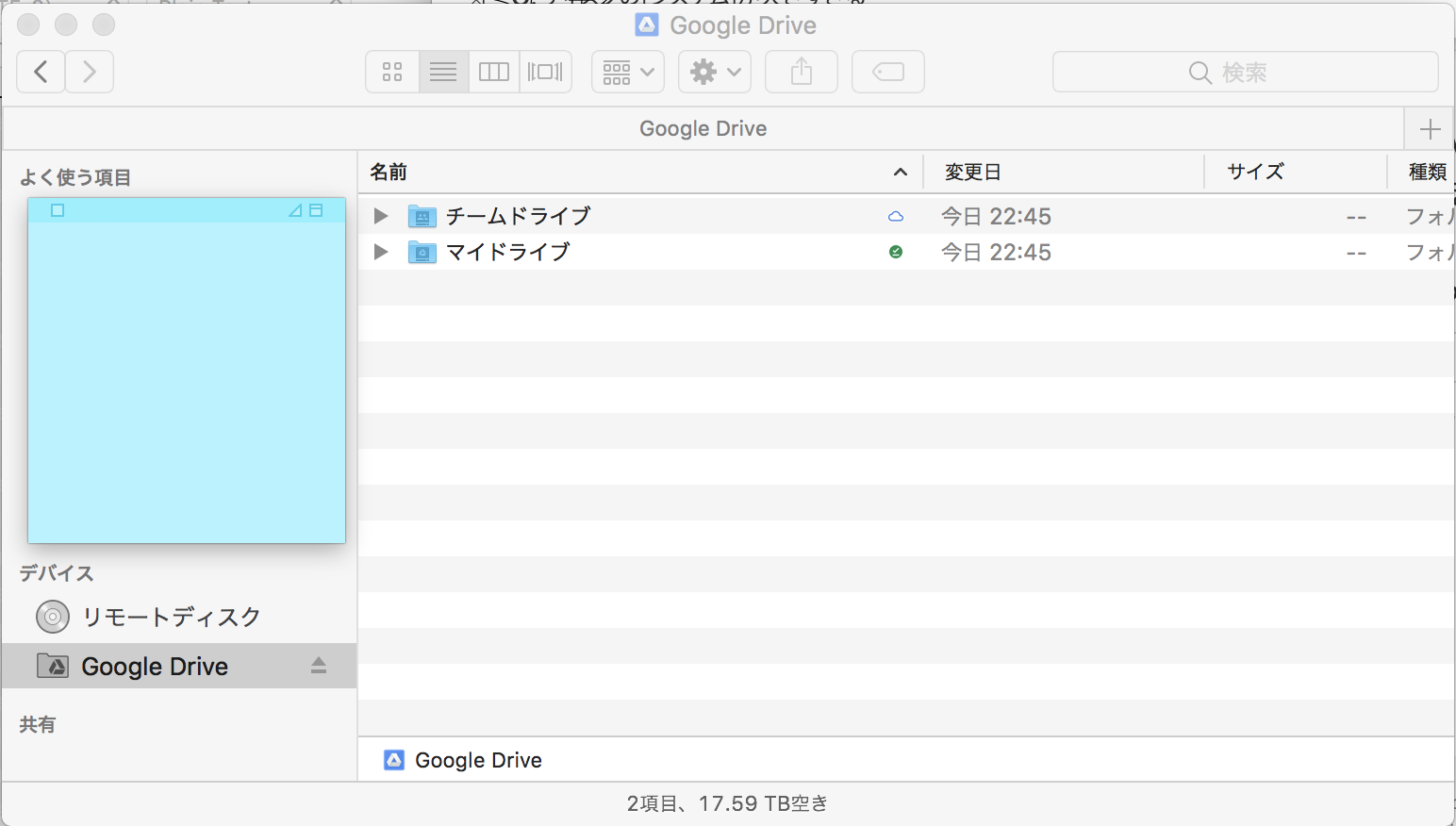Sort by 変更日 column header
Image resolution: width=1456 pixels, height=826 pixels.
pos(973,172)
